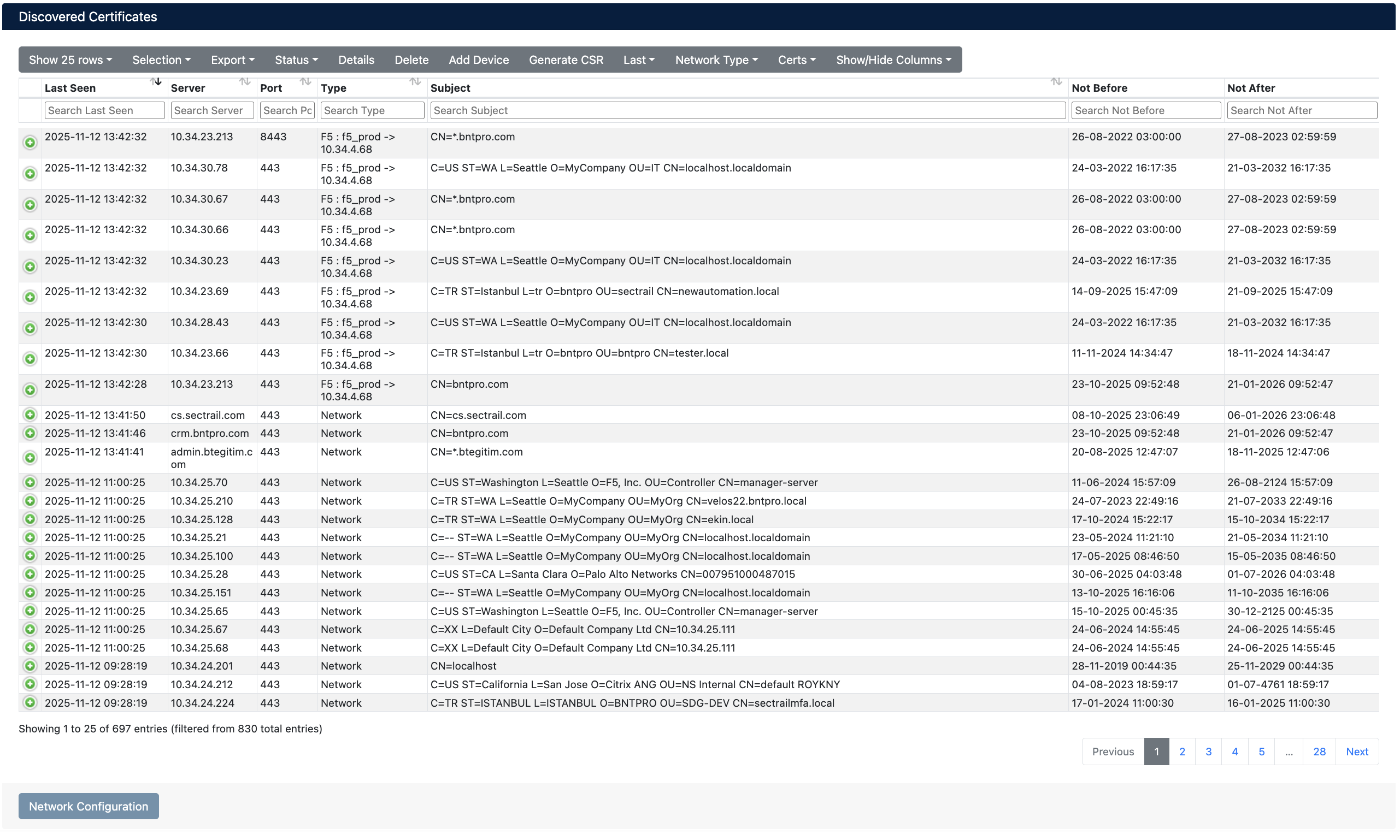Expand the crm.bntpro.com certificate row
This screenshot has height=840, width=1400.
(x=30, y=433)
